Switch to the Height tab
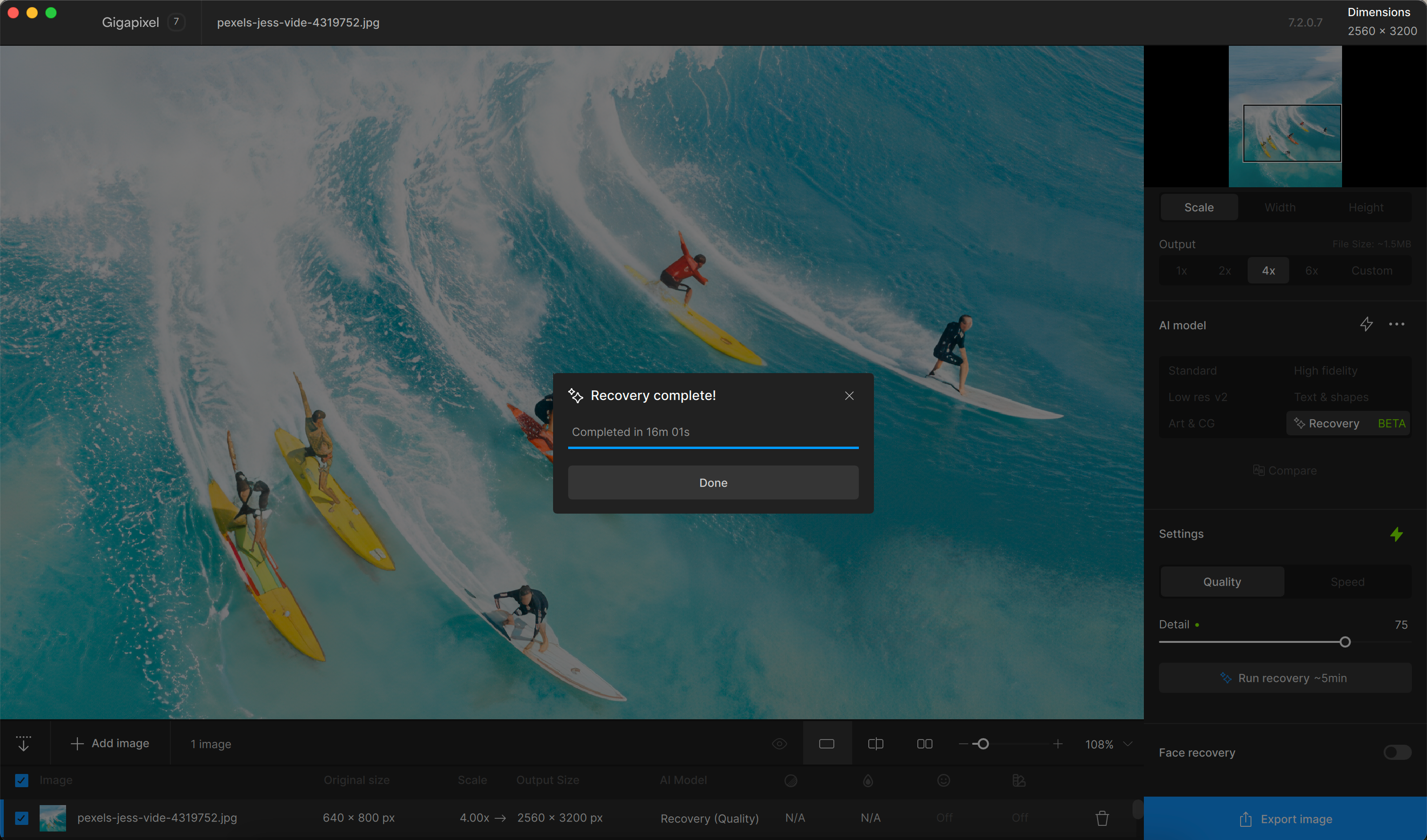The height and width of the screenshot is (840, 1427). pos(1365,207)
